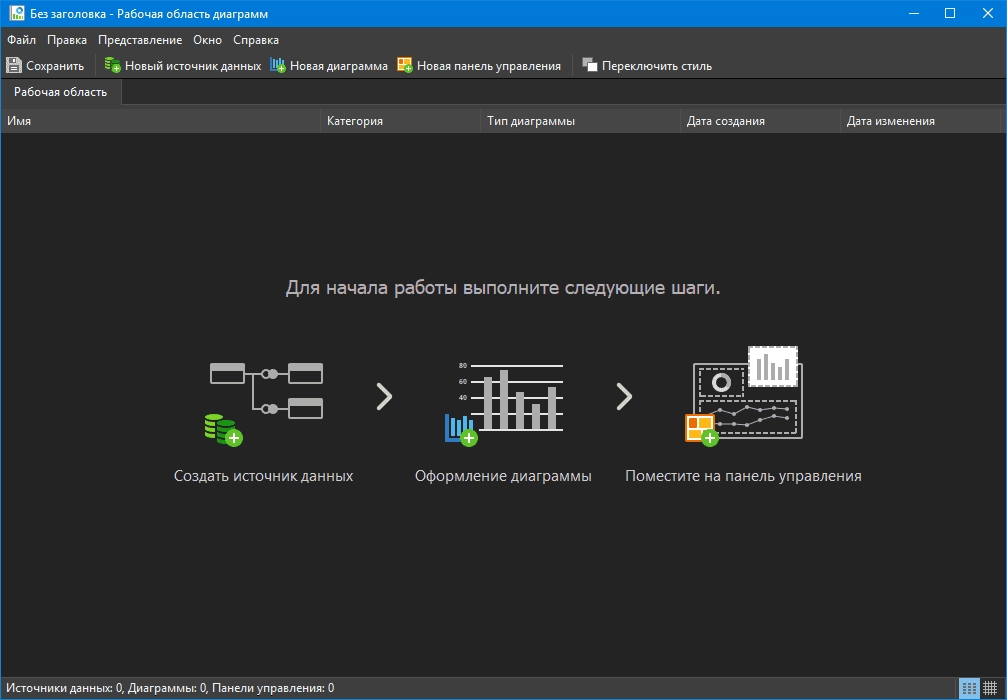The image size is (1007, 700).
Task: Click the Оформление диаграммы link
Action: pyautogui.click(x=503, y=476)
